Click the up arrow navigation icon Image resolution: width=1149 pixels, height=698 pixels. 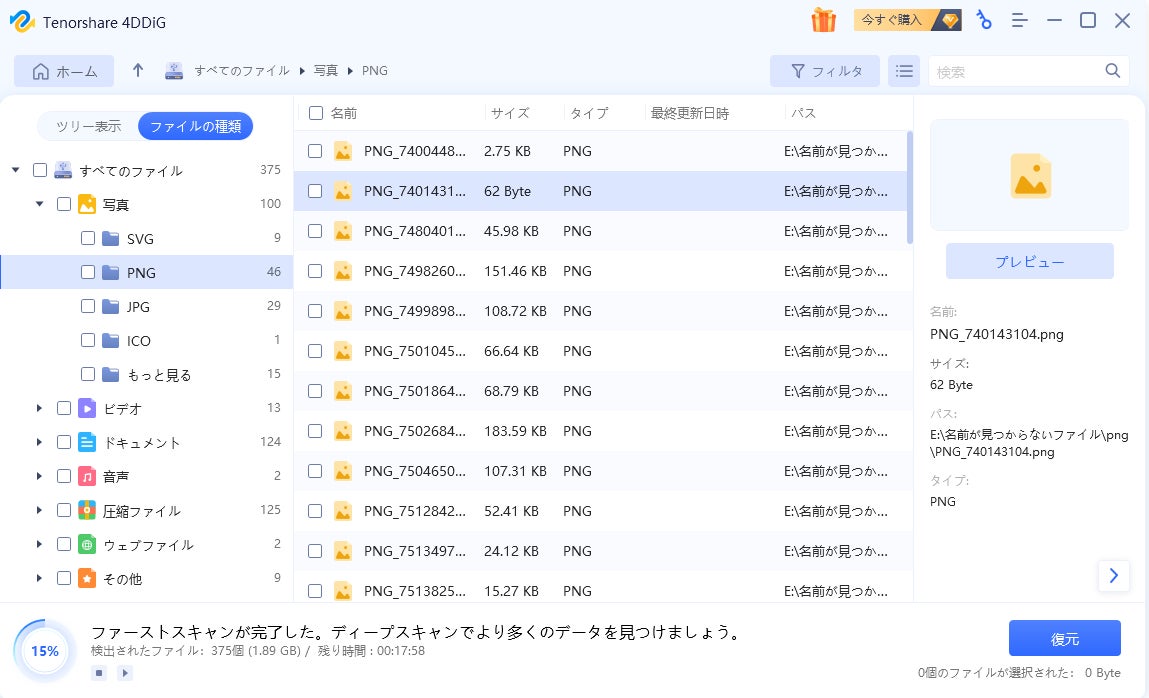click(138, 71)
